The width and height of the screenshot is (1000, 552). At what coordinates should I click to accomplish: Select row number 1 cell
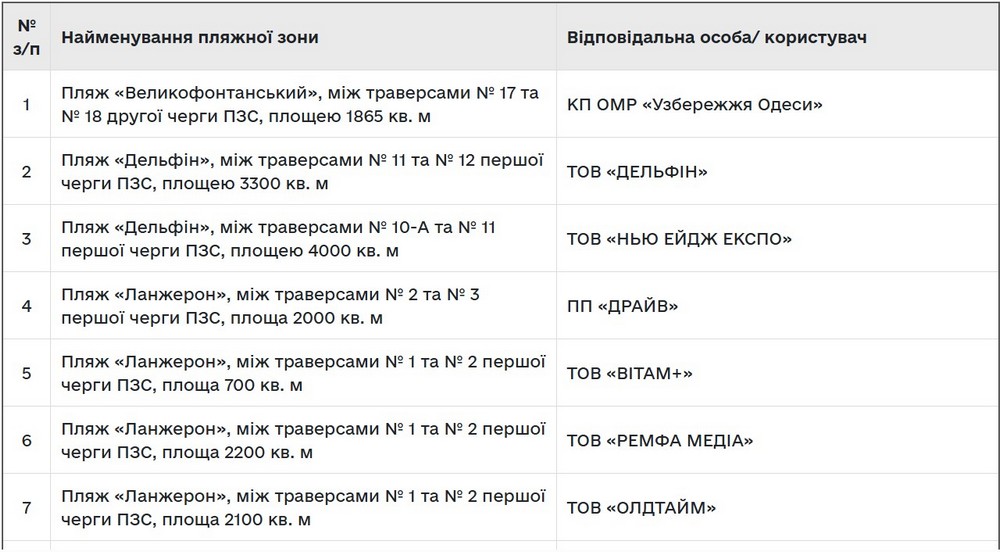(26, 104)
